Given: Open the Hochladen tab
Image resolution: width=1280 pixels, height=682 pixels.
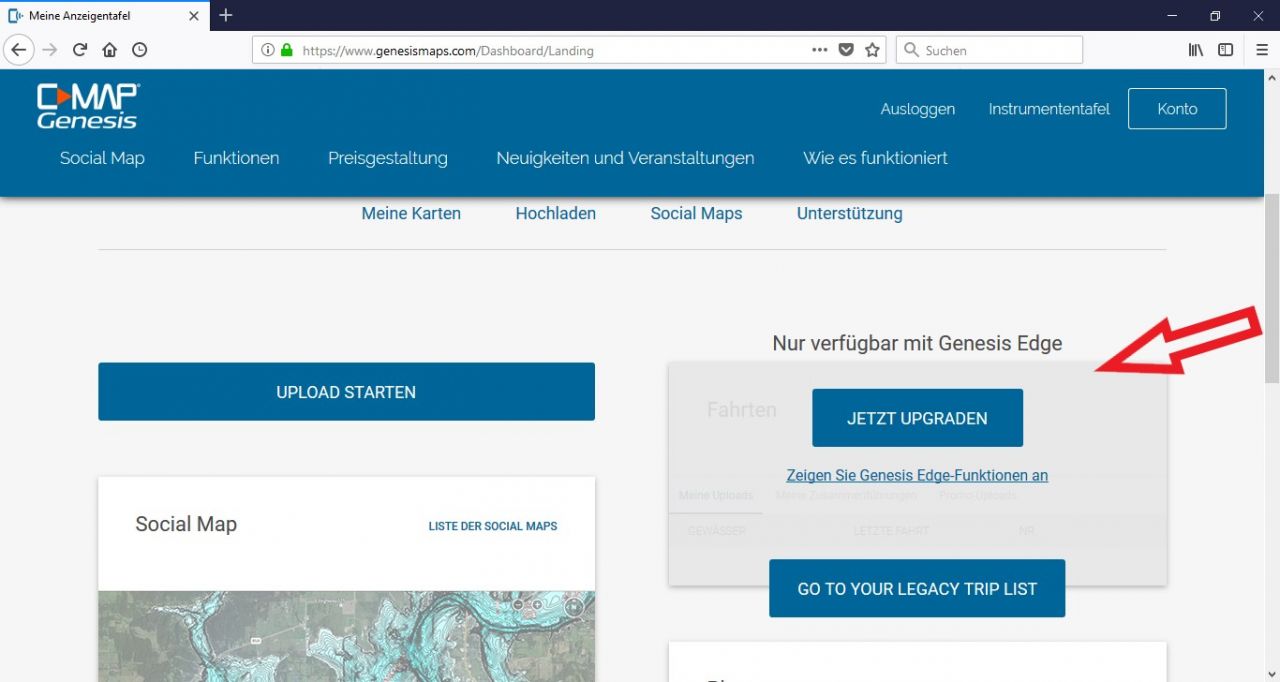Looking at the screenshot, I should pyautogui.click(x=555, y=213).
